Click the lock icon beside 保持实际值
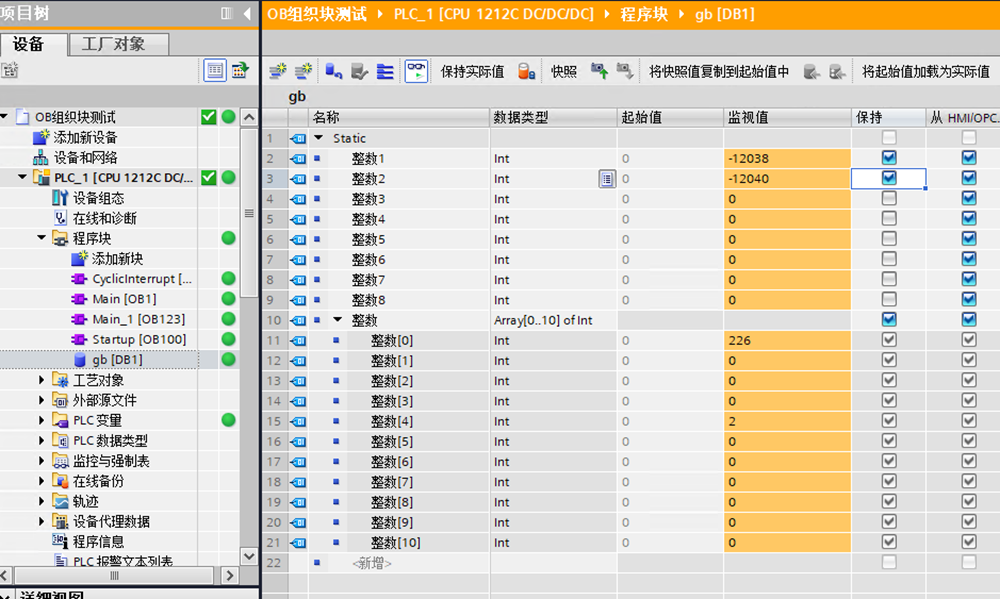Viewport: 1000px width, 599px height. pyautogui.click(x=525, y=71)
